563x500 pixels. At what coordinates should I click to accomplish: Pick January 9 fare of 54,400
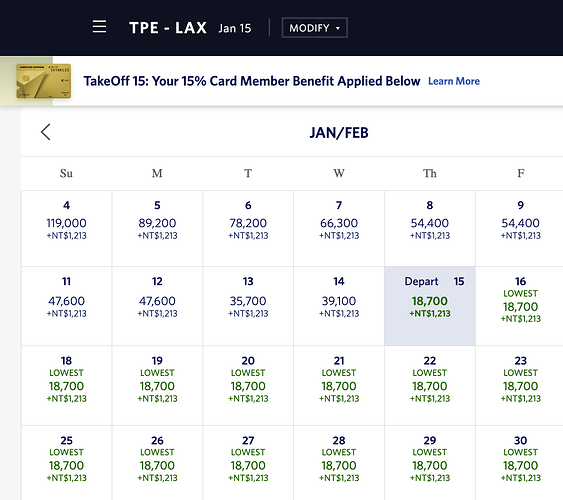click(x=520, y=228)
